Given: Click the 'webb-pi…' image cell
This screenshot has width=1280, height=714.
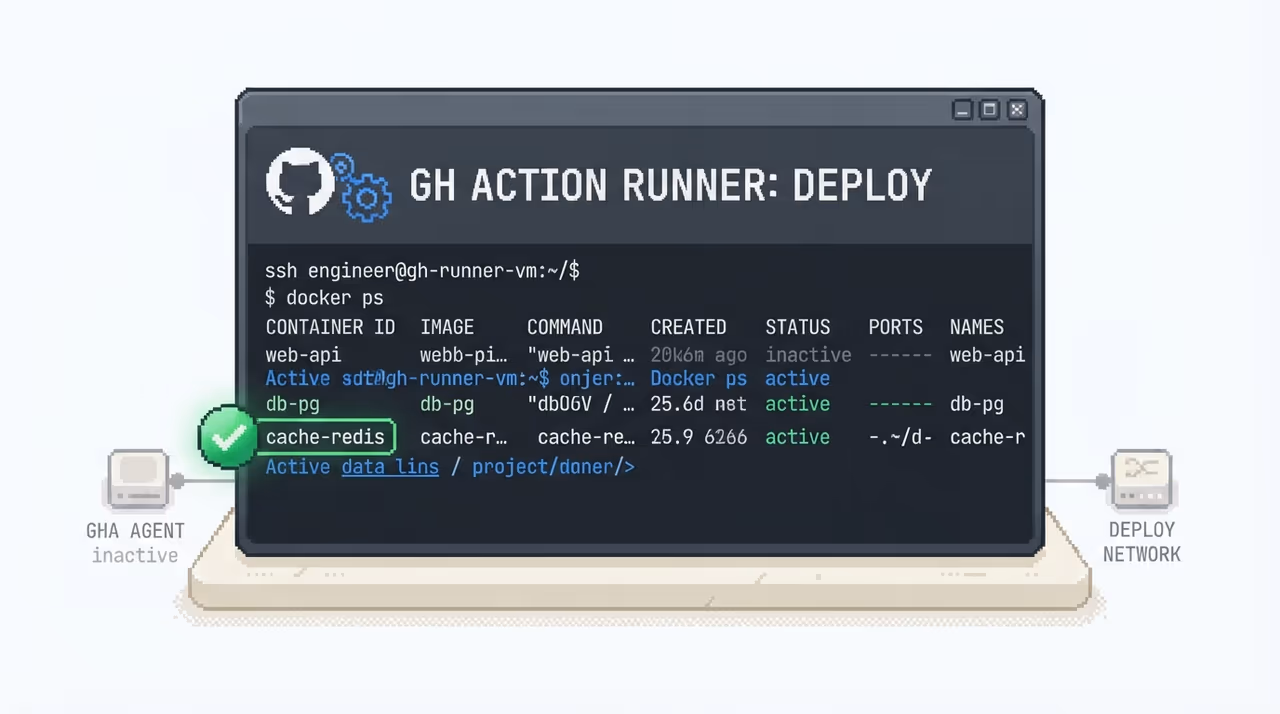Looking at the screenshot, I should coord(463,355).
